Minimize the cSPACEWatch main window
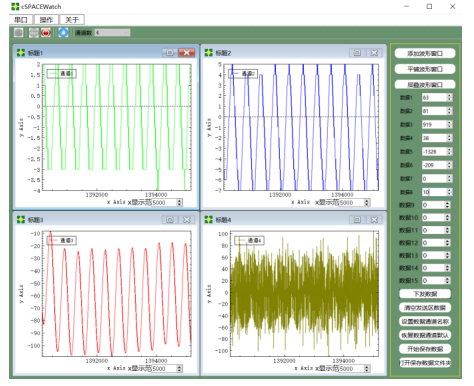 [x=406, y=6]
